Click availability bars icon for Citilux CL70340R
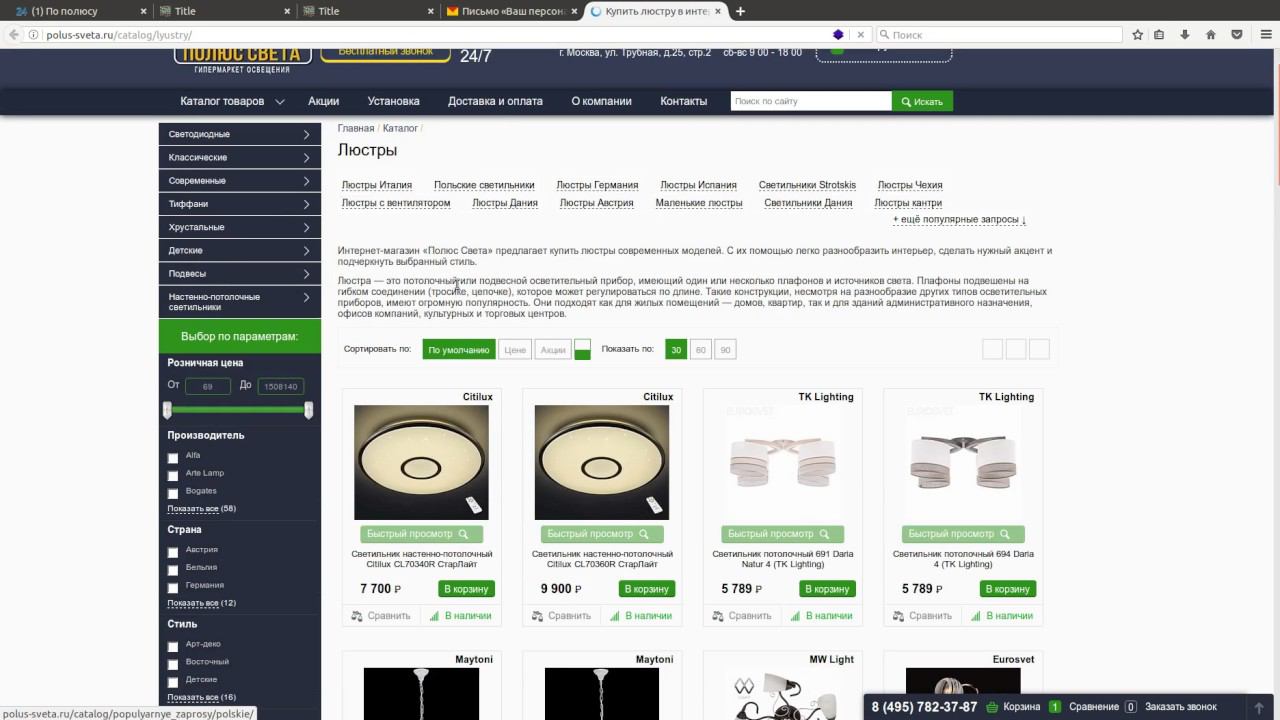Screen dimensions: 1280x720 [434, 616]
